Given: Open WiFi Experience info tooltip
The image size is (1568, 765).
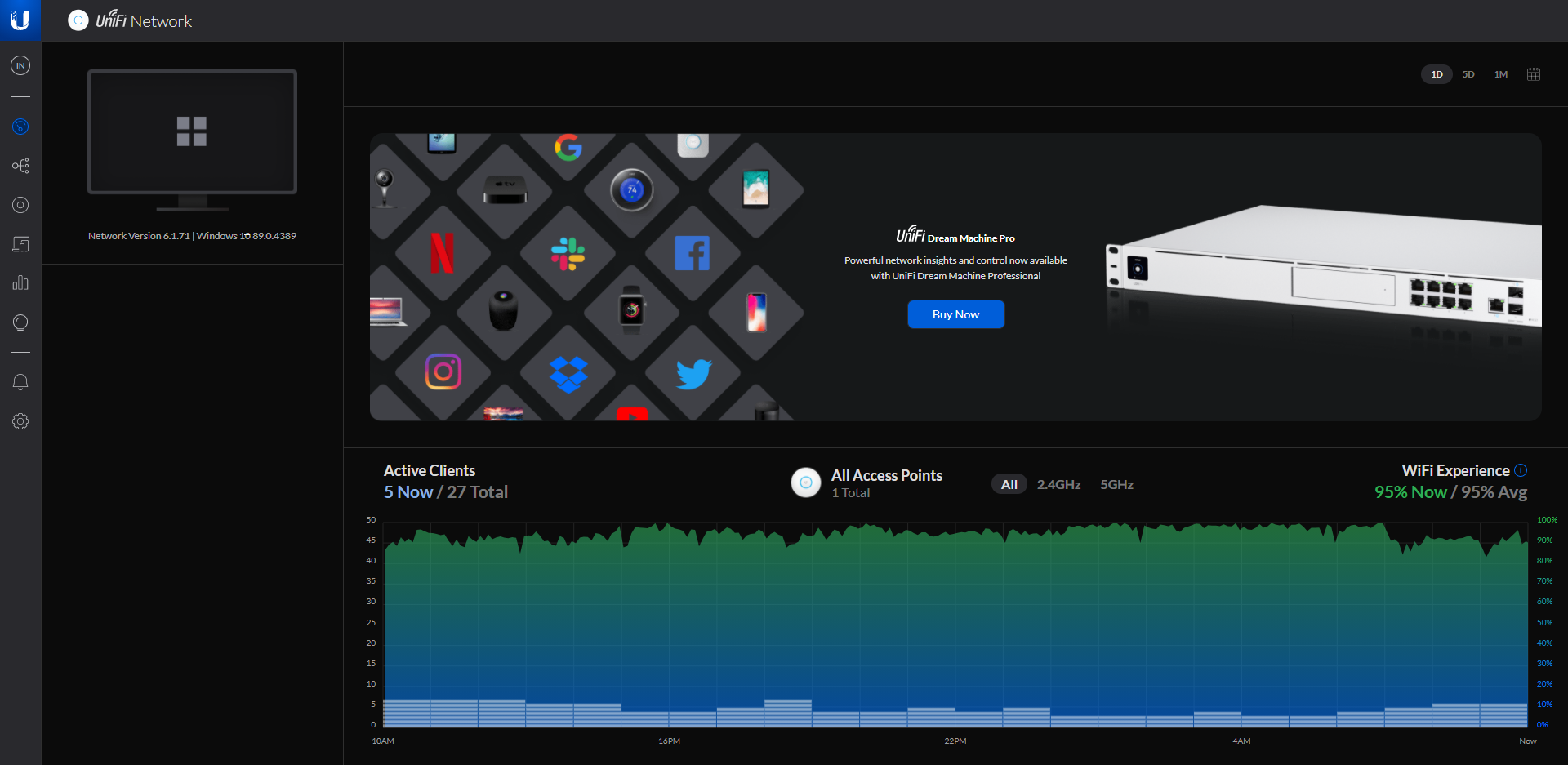Looking at the screenshot, I should tap(1521, 470).
